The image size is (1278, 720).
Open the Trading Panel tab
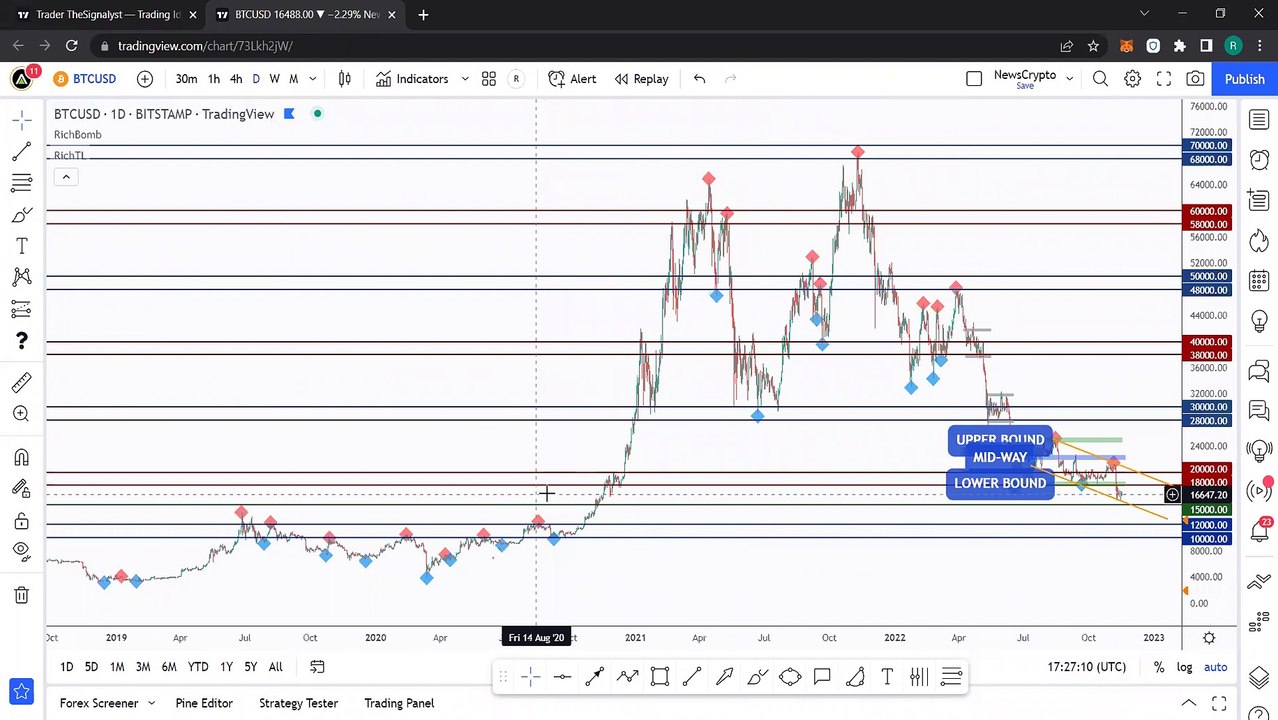[399, 703]
